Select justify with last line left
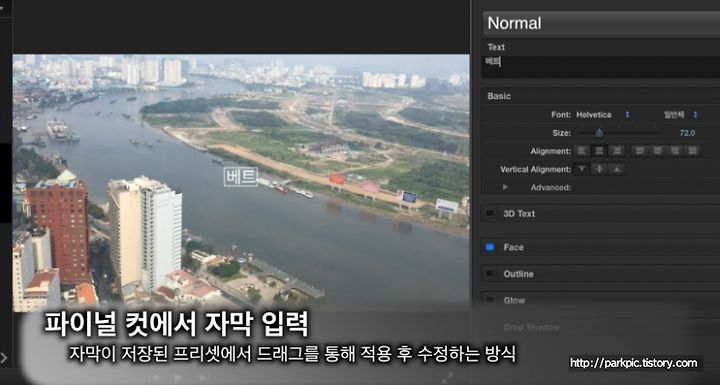This screenshot has height=385, width=720. click(640, 151)
